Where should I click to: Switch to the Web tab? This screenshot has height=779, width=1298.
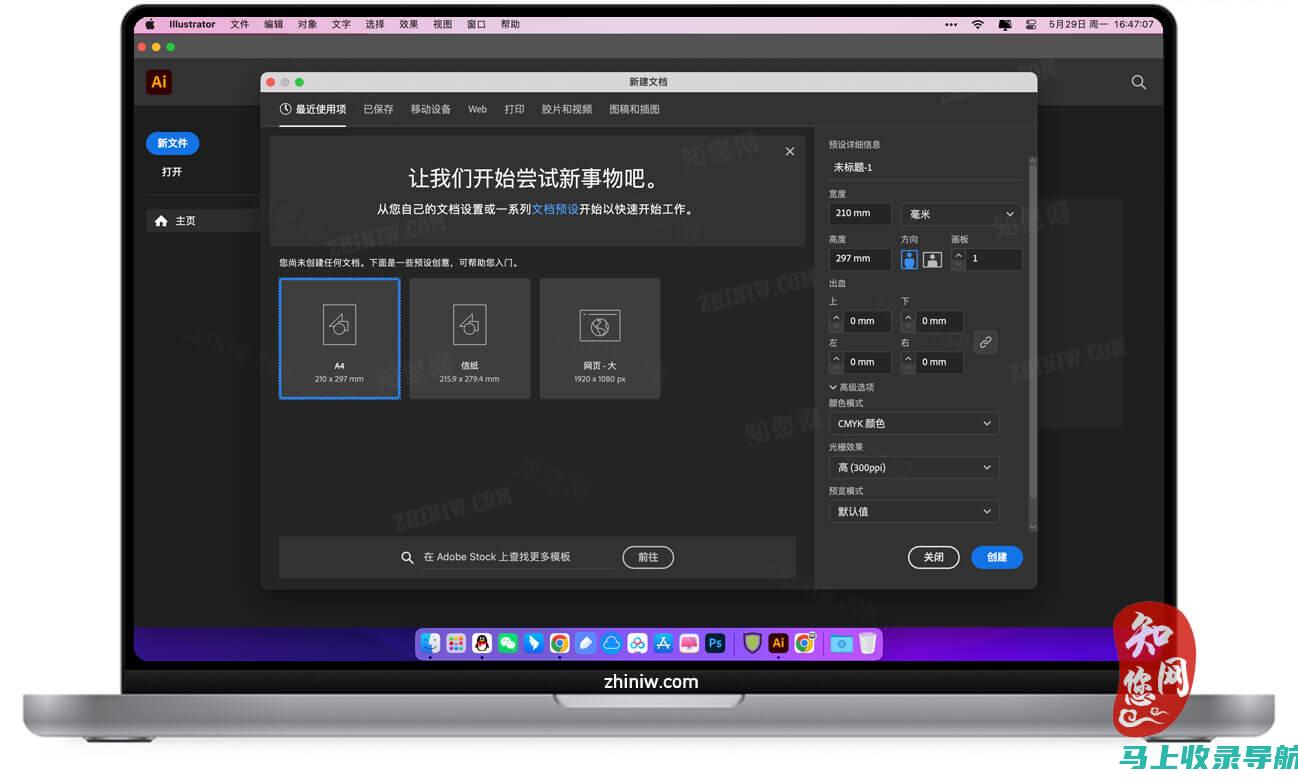pos(477,109)
